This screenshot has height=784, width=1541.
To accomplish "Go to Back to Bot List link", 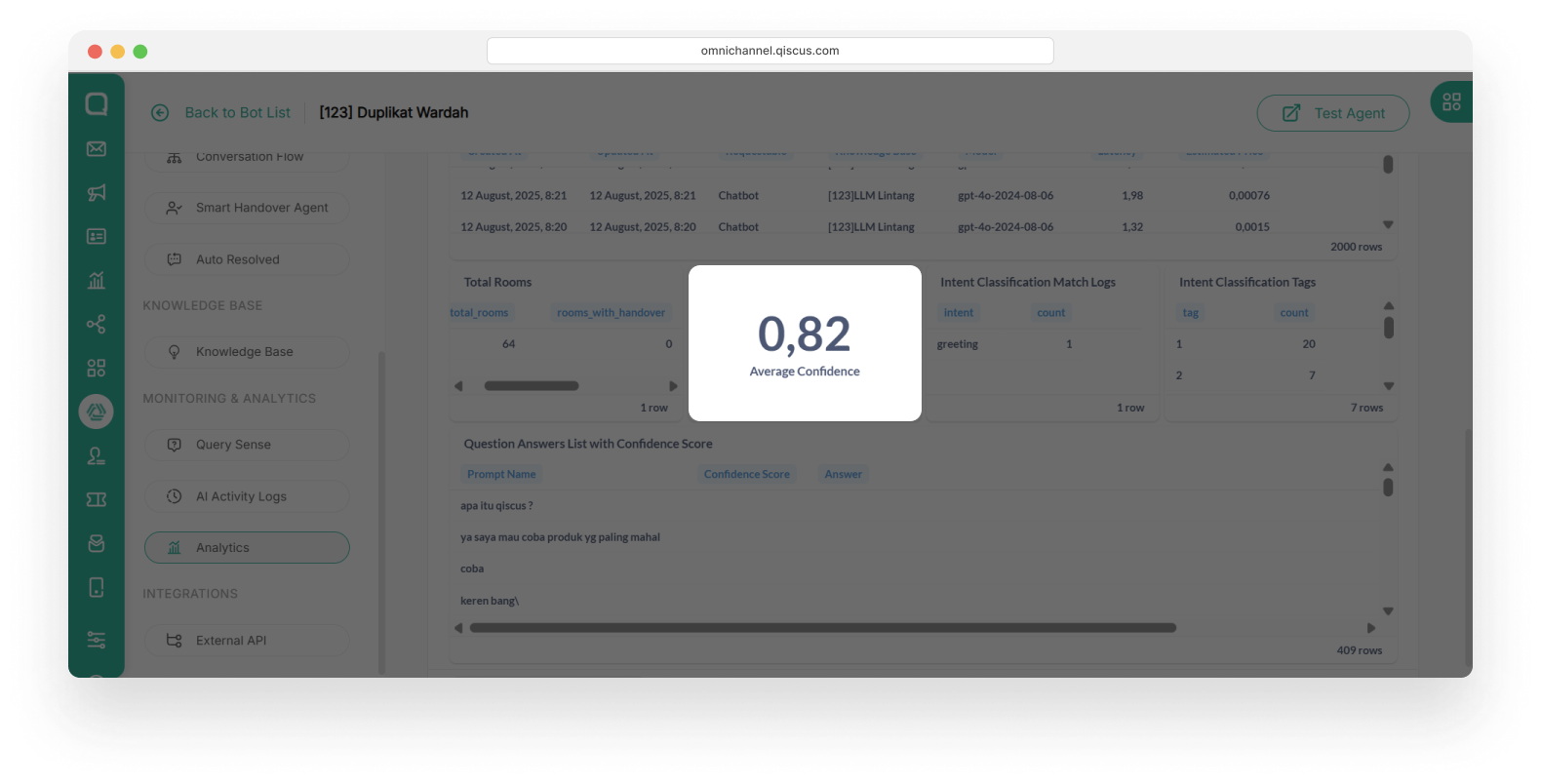I will [x=237, y=113].
